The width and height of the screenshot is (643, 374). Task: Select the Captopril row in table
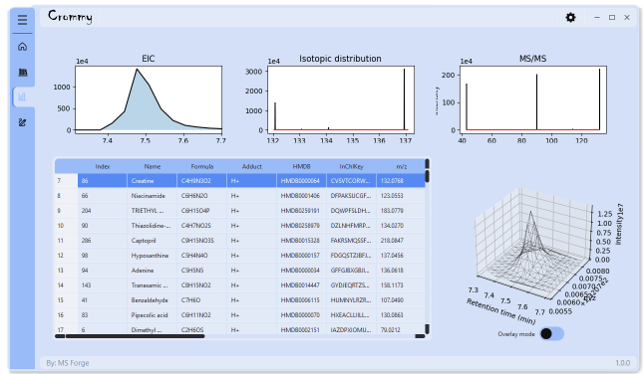click(240, 241)
